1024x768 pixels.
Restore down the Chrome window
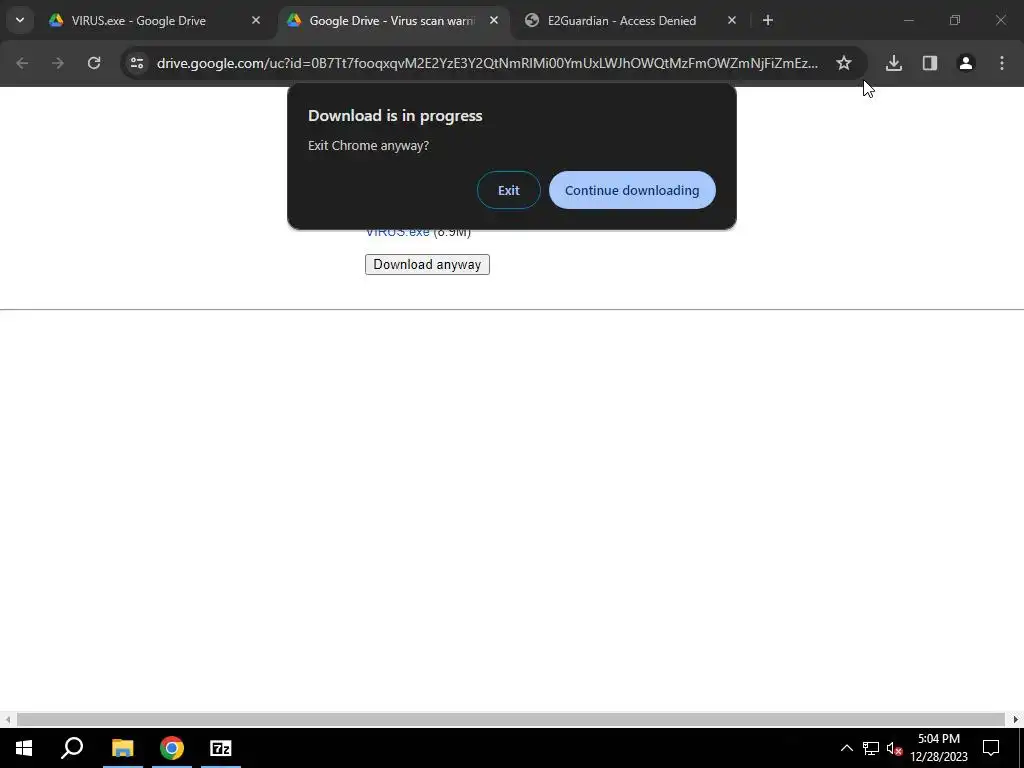[955, 21]
